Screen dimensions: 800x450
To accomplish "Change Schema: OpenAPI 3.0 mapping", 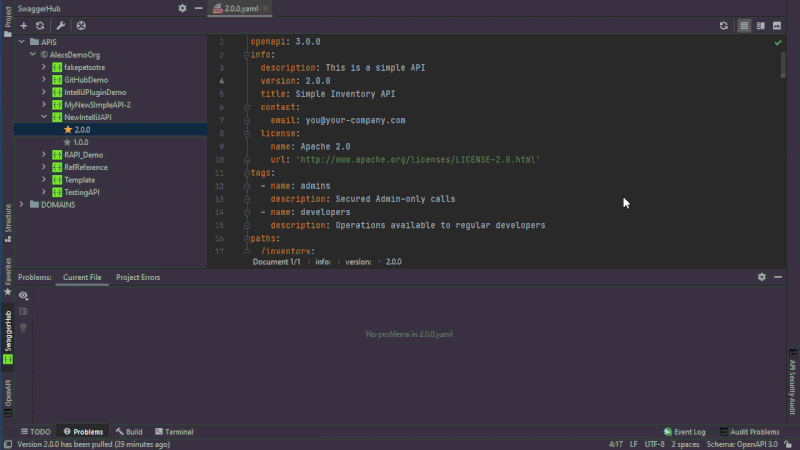I will [742, 444].
